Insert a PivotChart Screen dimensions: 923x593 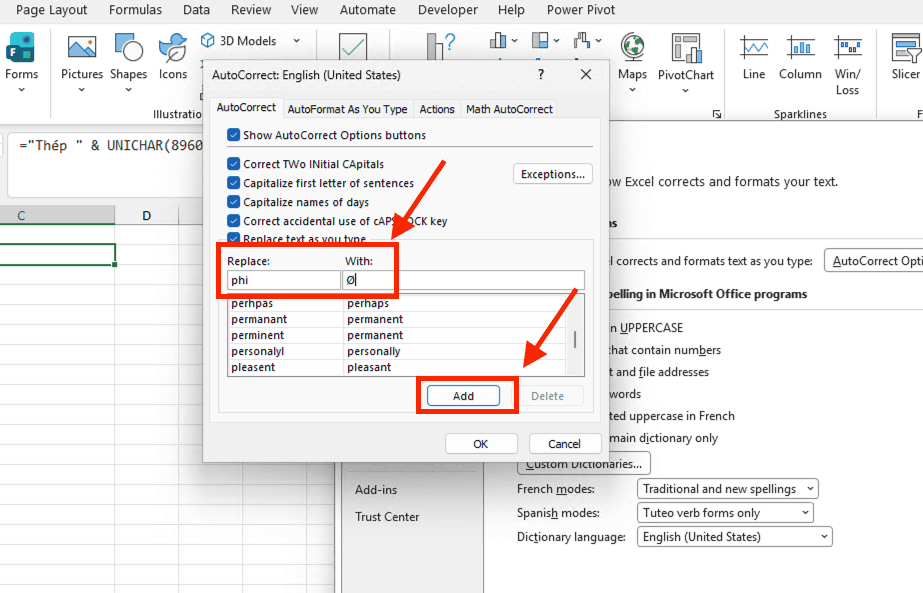tap(686, 48)
